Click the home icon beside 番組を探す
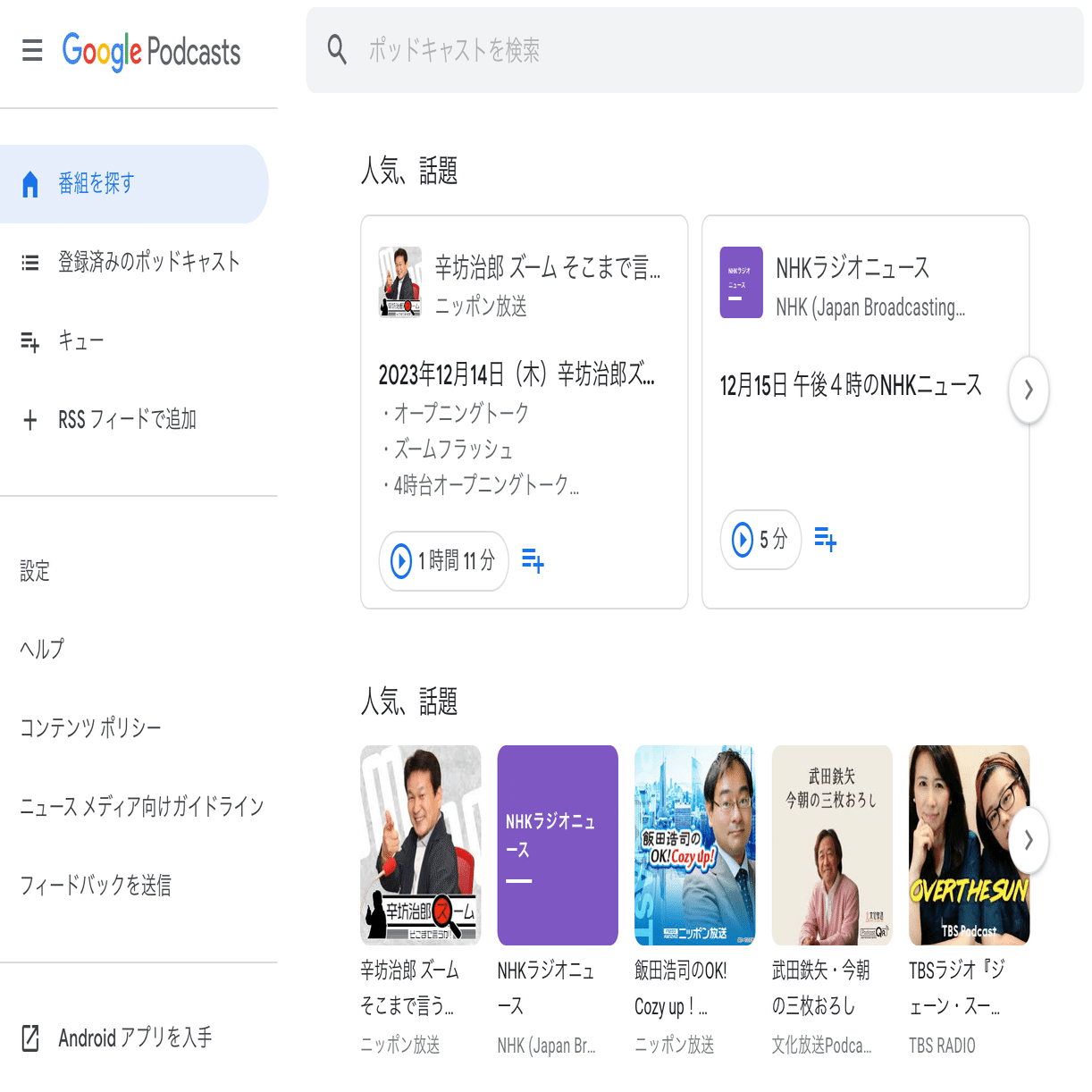 coord(30,184)
